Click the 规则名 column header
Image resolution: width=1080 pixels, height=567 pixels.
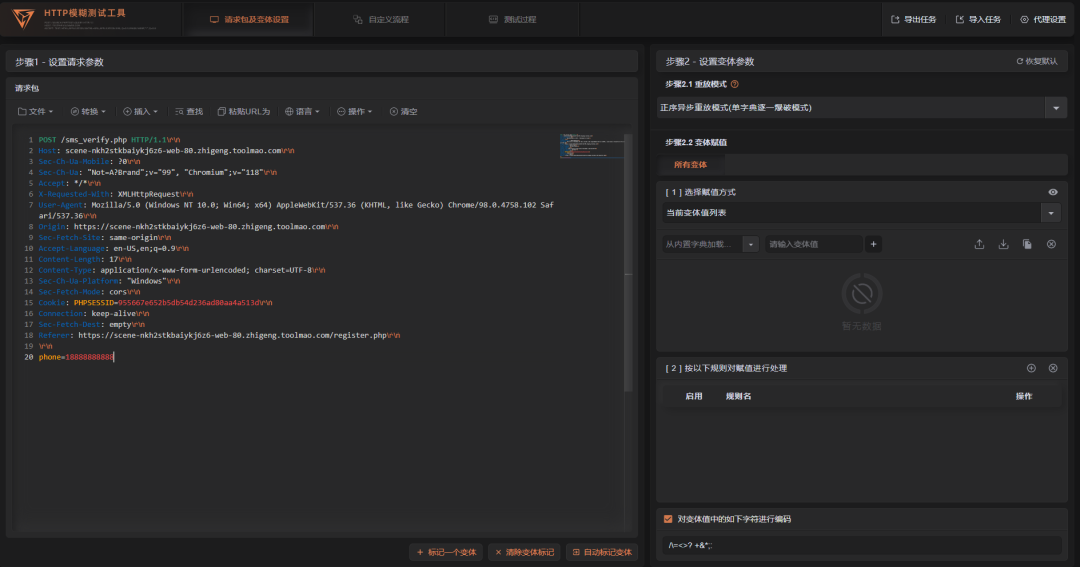[x=738, y=396]
